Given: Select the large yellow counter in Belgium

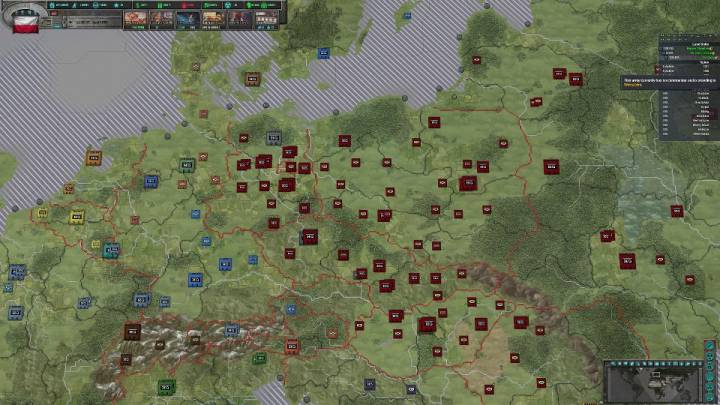Looking at the screenshot, I should [77, 217].
